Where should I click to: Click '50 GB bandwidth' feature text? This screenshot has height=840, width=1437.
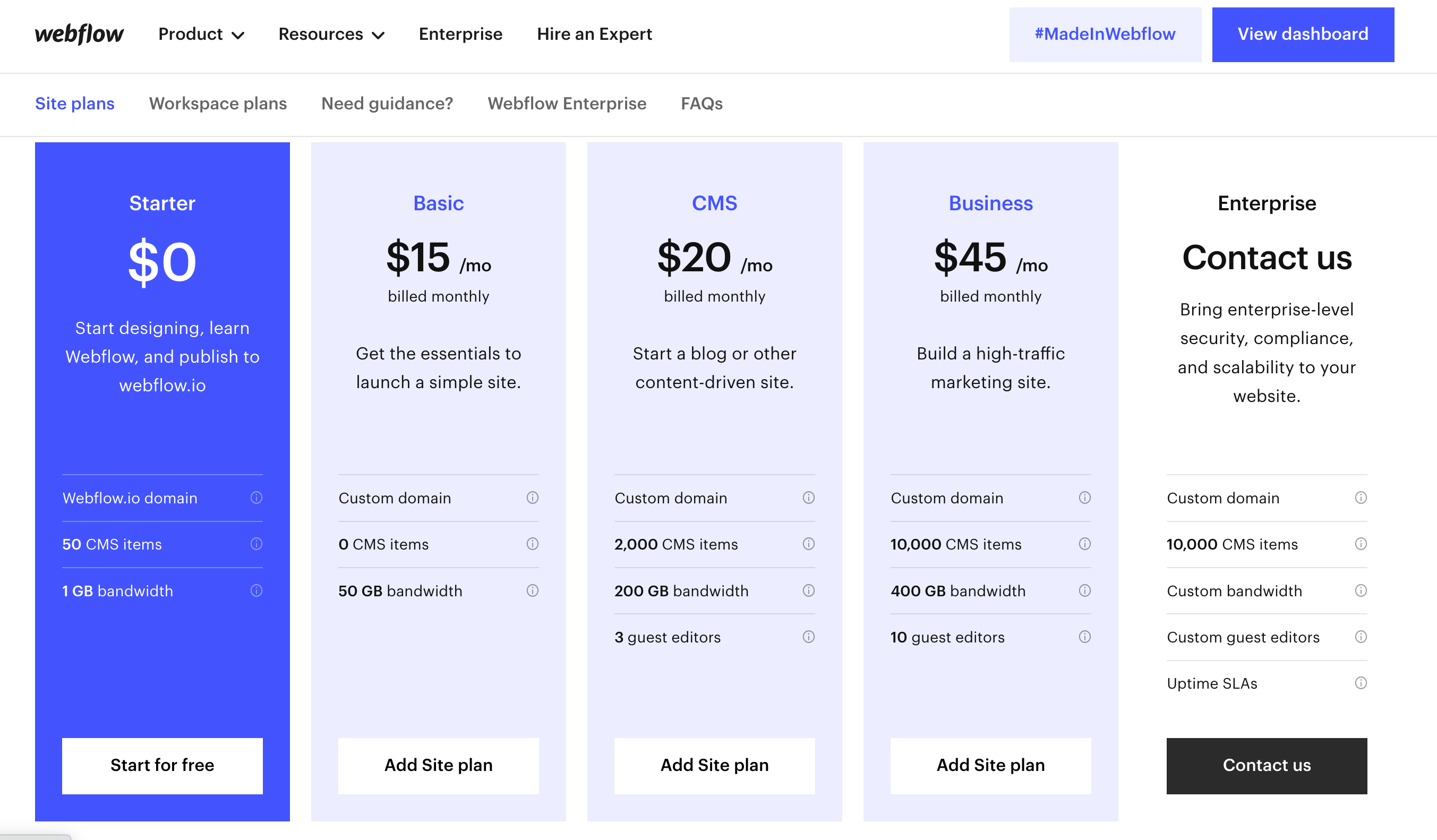[400, 591]
